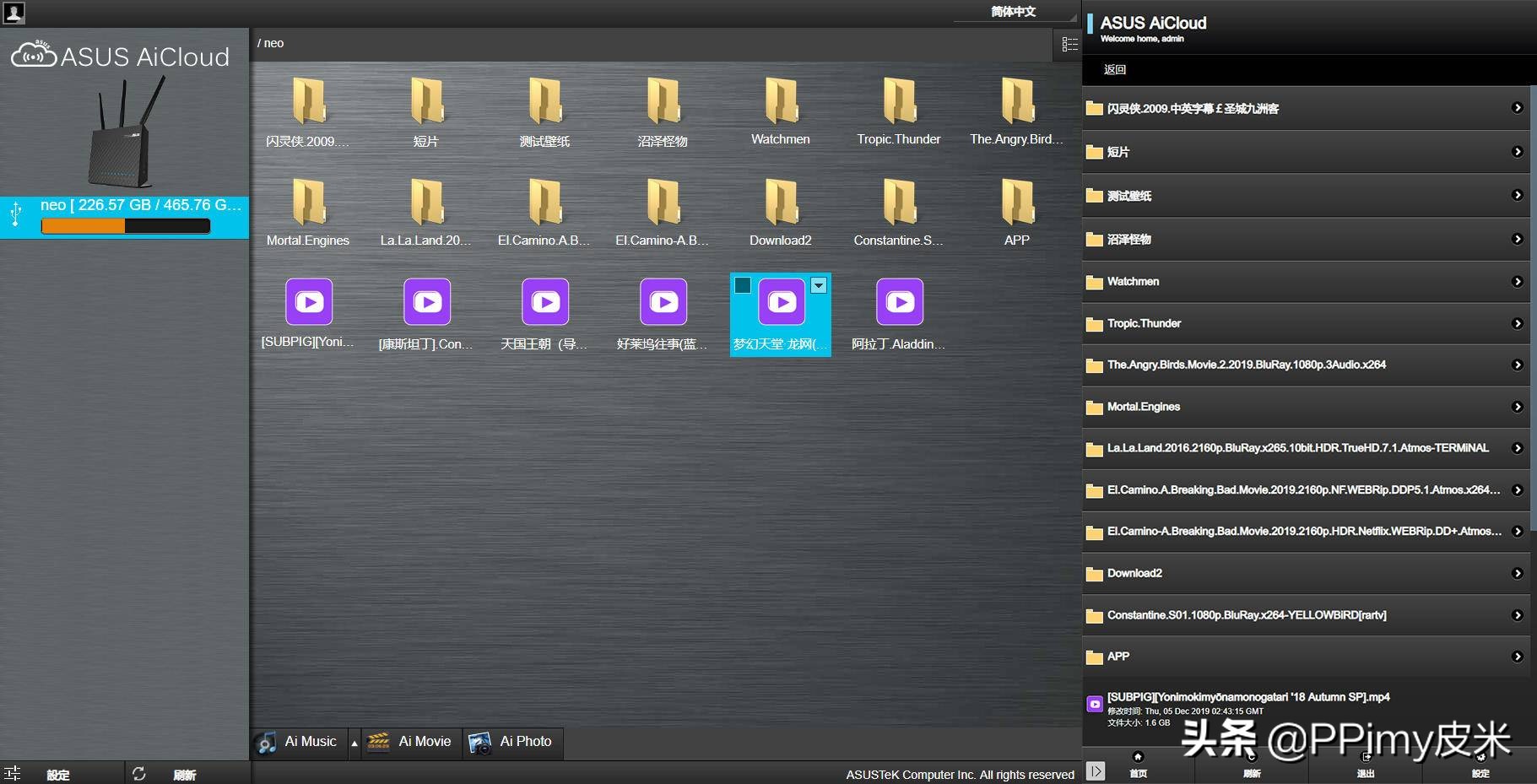Click the 設定 settings button at bottom left
The height and width of the screenshot is (784, 1537).
tap(57, 774)
